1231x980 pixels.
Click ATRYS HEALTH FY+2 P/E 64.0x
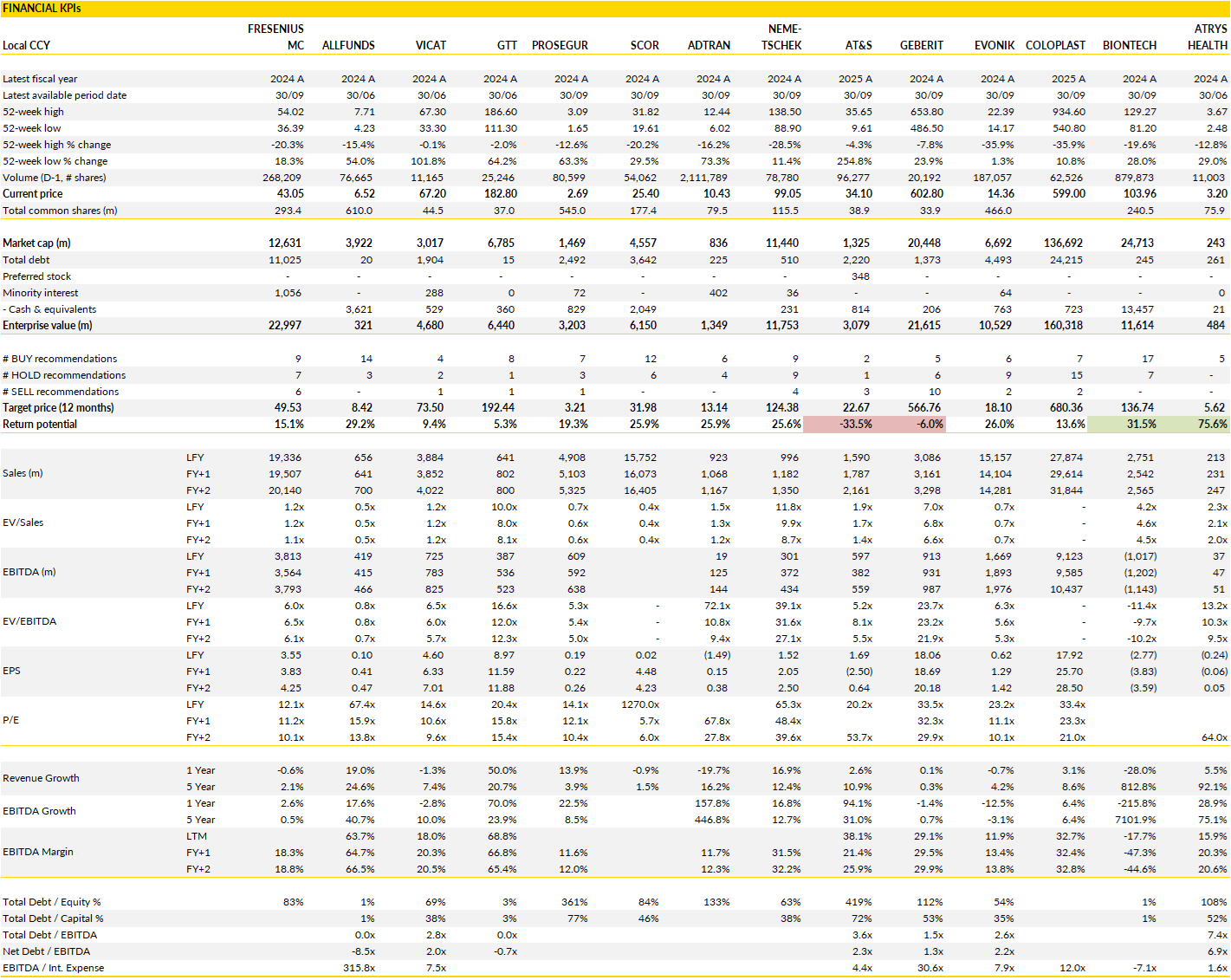1215,738
